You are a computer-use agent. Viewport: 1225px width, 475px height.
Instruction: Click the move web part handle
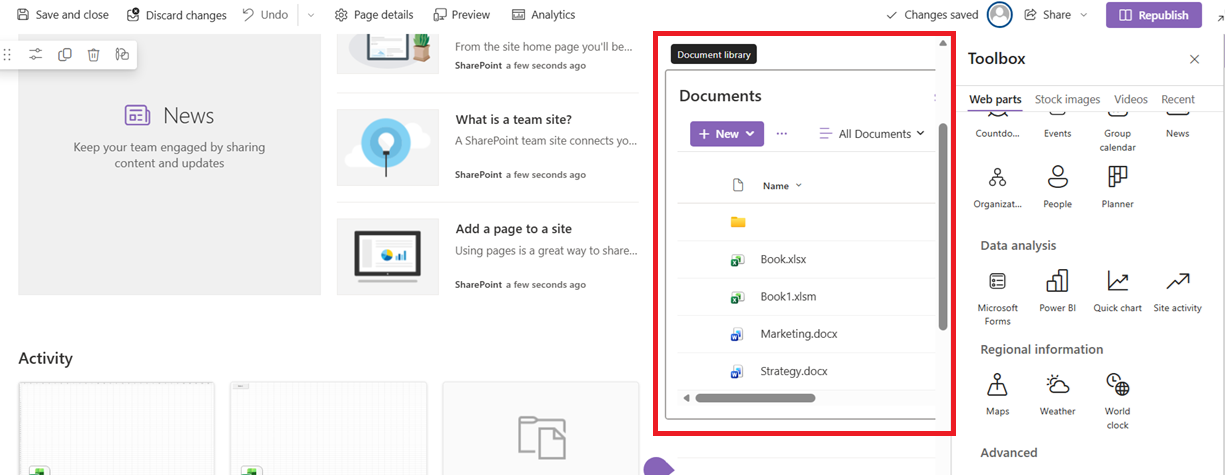[x=8, y=55]
